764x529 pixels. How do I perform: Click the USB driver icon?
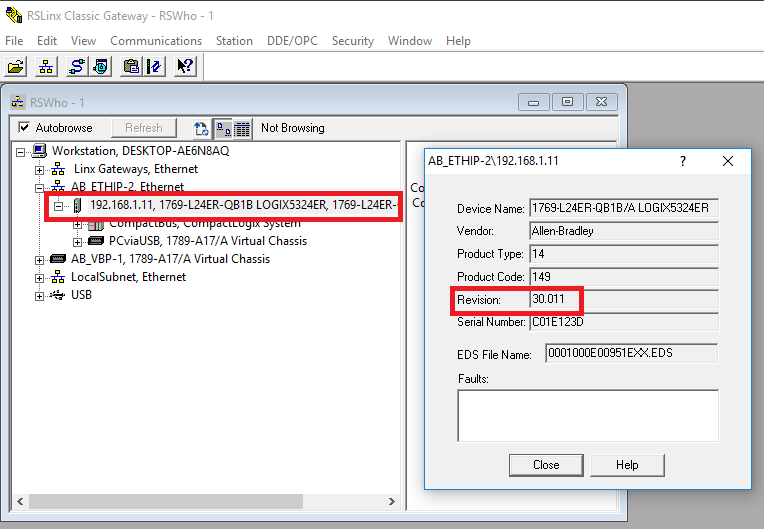coord(57,295)
